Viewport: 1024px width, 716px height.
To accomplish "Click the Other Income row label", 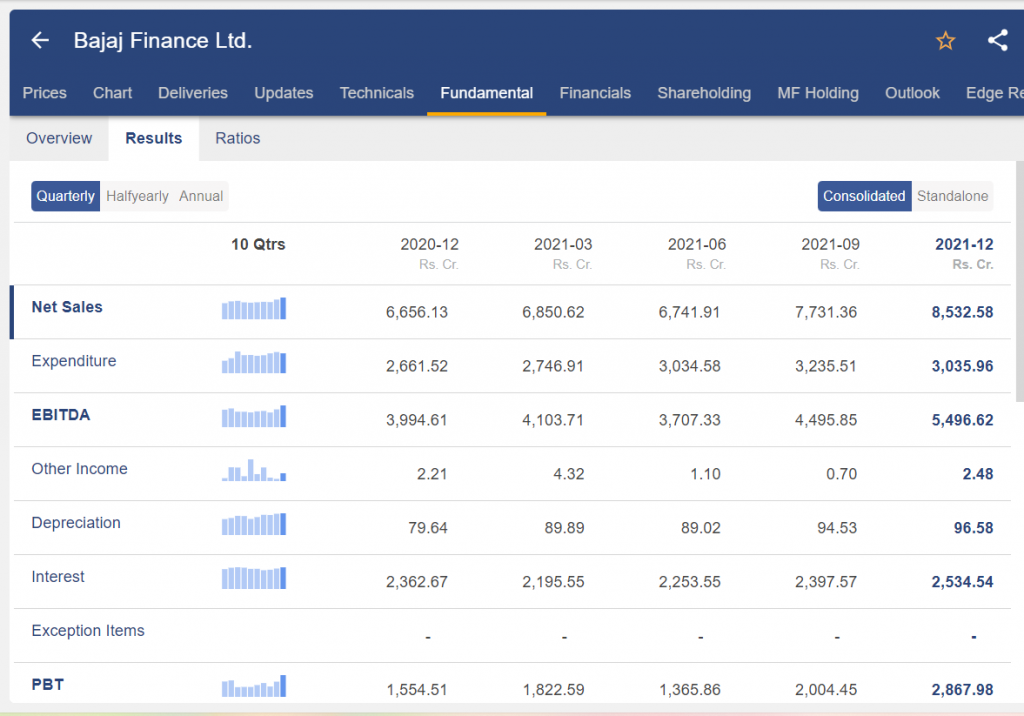I will [x=80, y=468].
